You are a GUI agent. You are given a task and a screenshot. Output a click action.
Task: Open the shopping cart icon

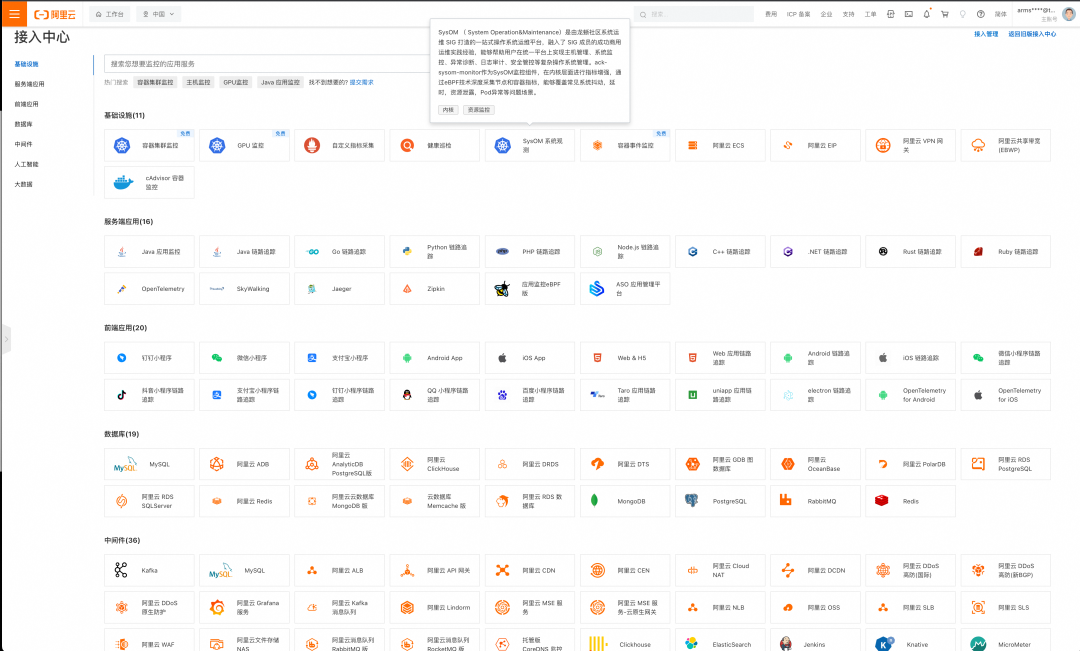point(945,14)
